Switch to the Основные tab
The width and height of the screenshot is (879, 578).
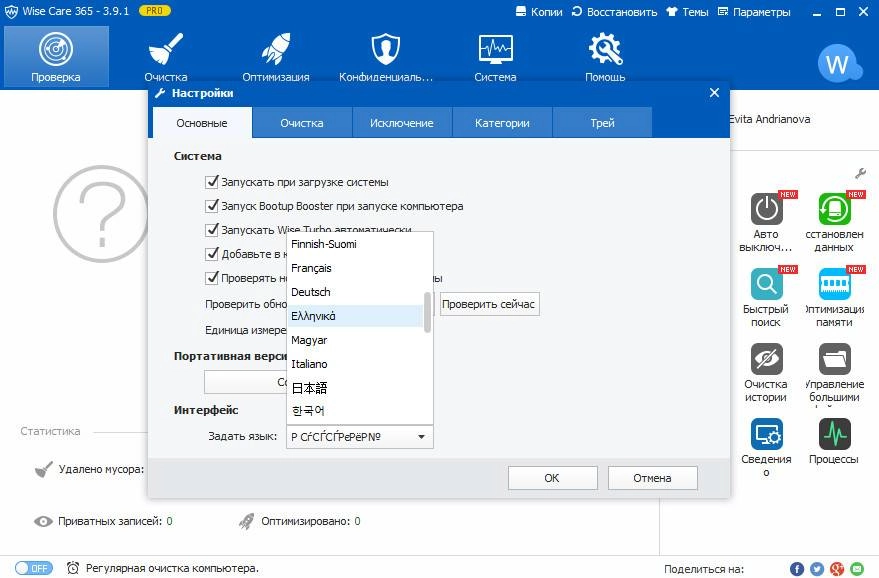[x=202, y=123]
